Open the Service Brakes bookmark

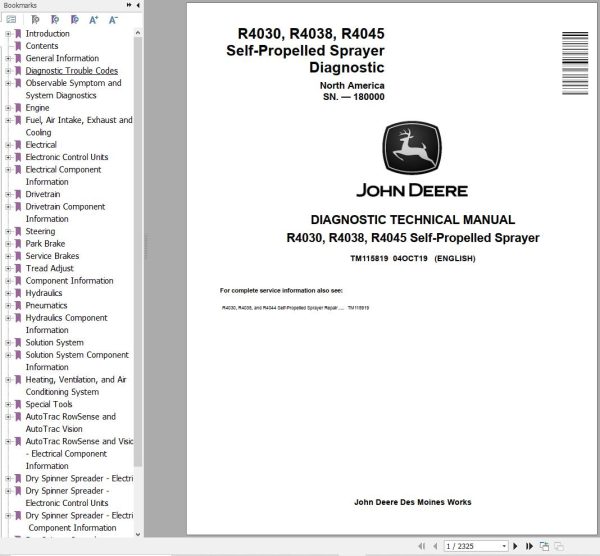tap(52, 256)
